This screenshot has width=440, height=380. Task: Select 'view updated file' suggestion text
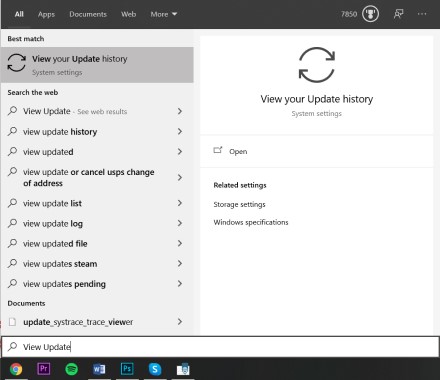[x=55, y=244]
